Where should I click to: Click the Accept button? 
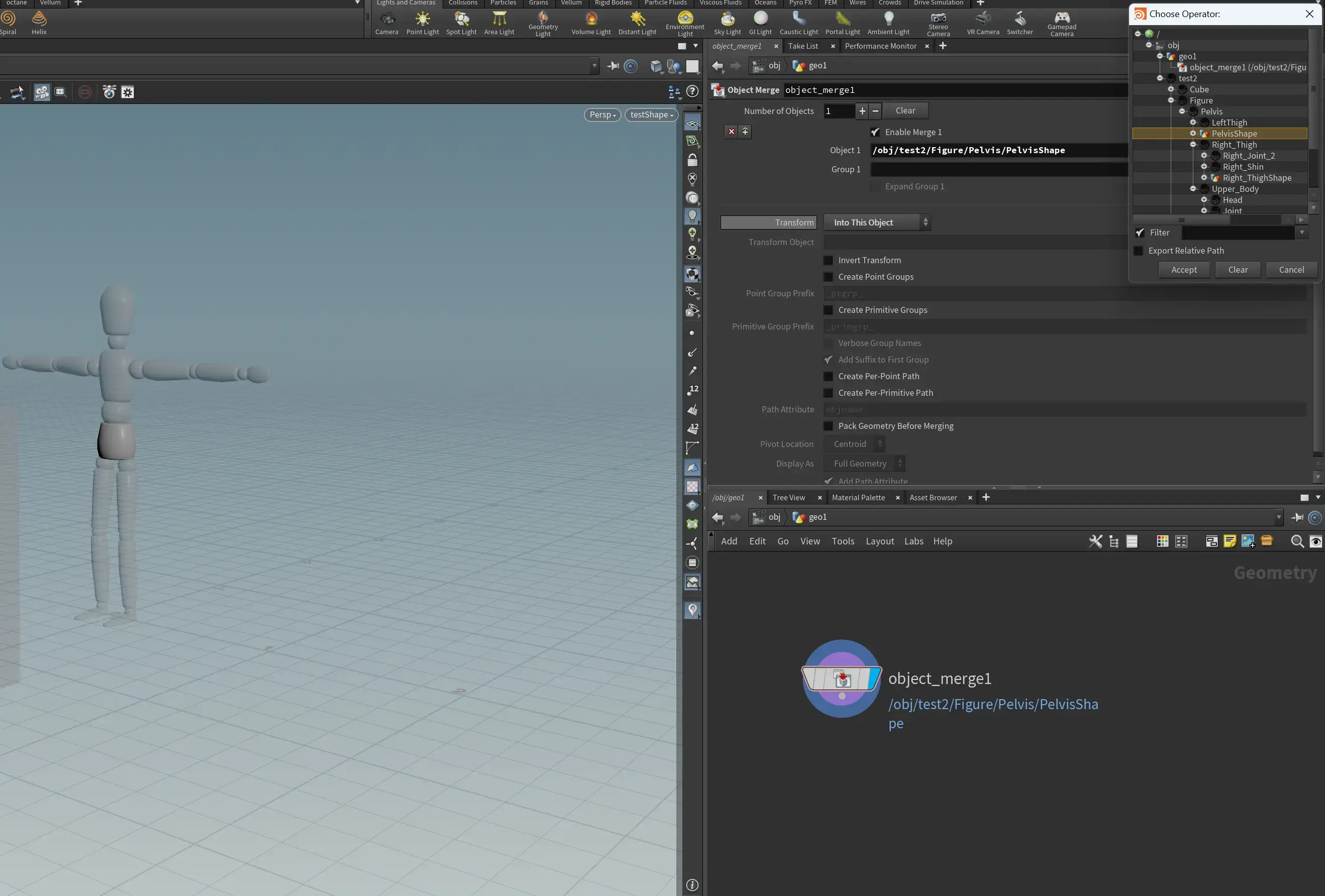tap(1184, 270)
